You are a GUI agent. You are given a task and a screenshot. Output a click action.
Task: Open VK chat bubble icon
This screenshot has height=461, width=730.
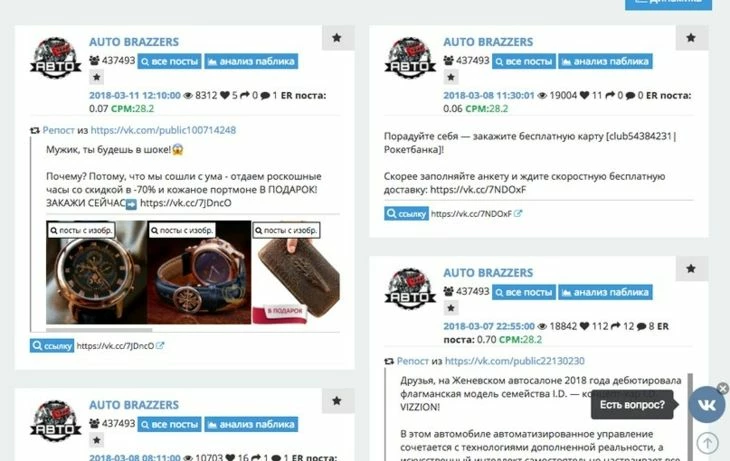coord(707,405)
